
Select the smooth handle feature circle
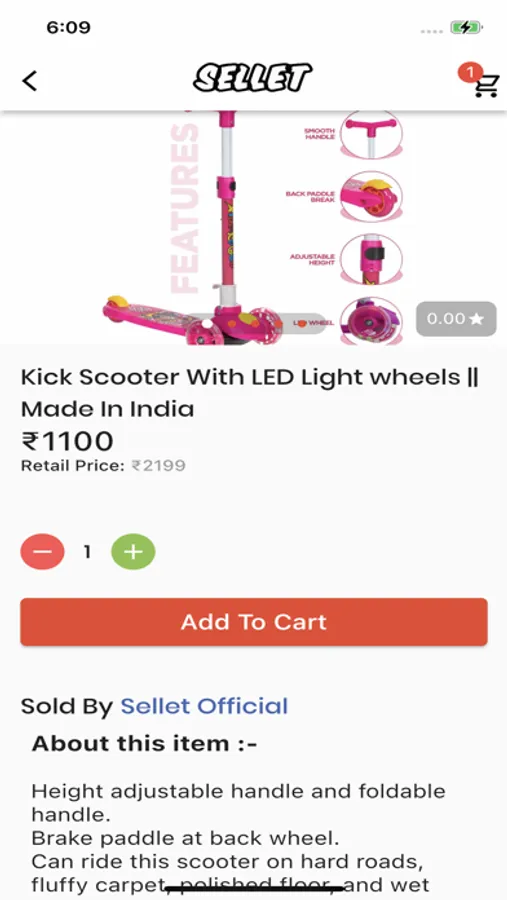(x=371, y=134)
